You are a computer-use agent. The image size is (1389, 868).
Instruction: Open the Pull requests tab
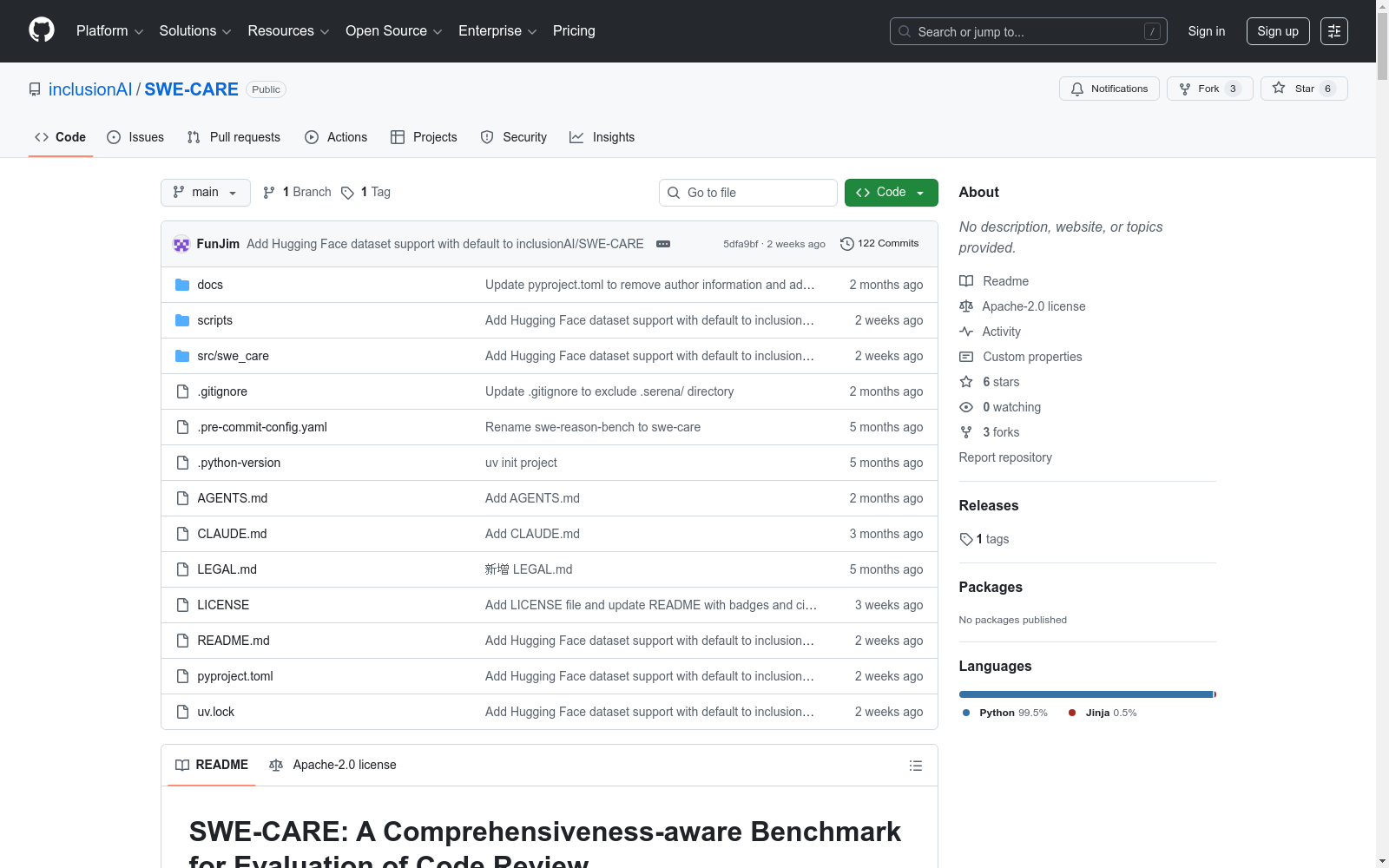[x=234, y=137]
